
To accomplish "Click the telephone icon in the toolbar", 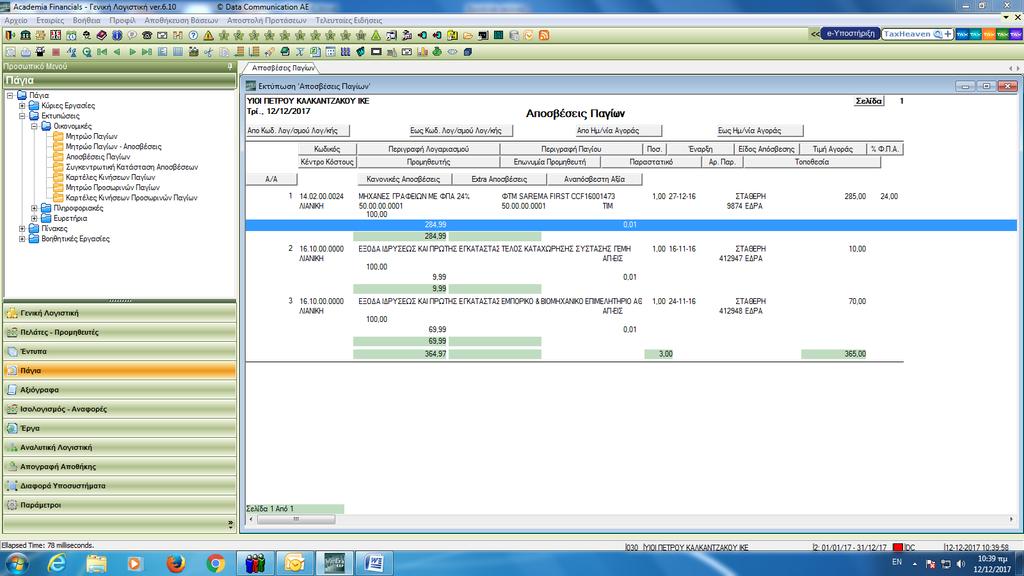I will [x=147, y=35].
